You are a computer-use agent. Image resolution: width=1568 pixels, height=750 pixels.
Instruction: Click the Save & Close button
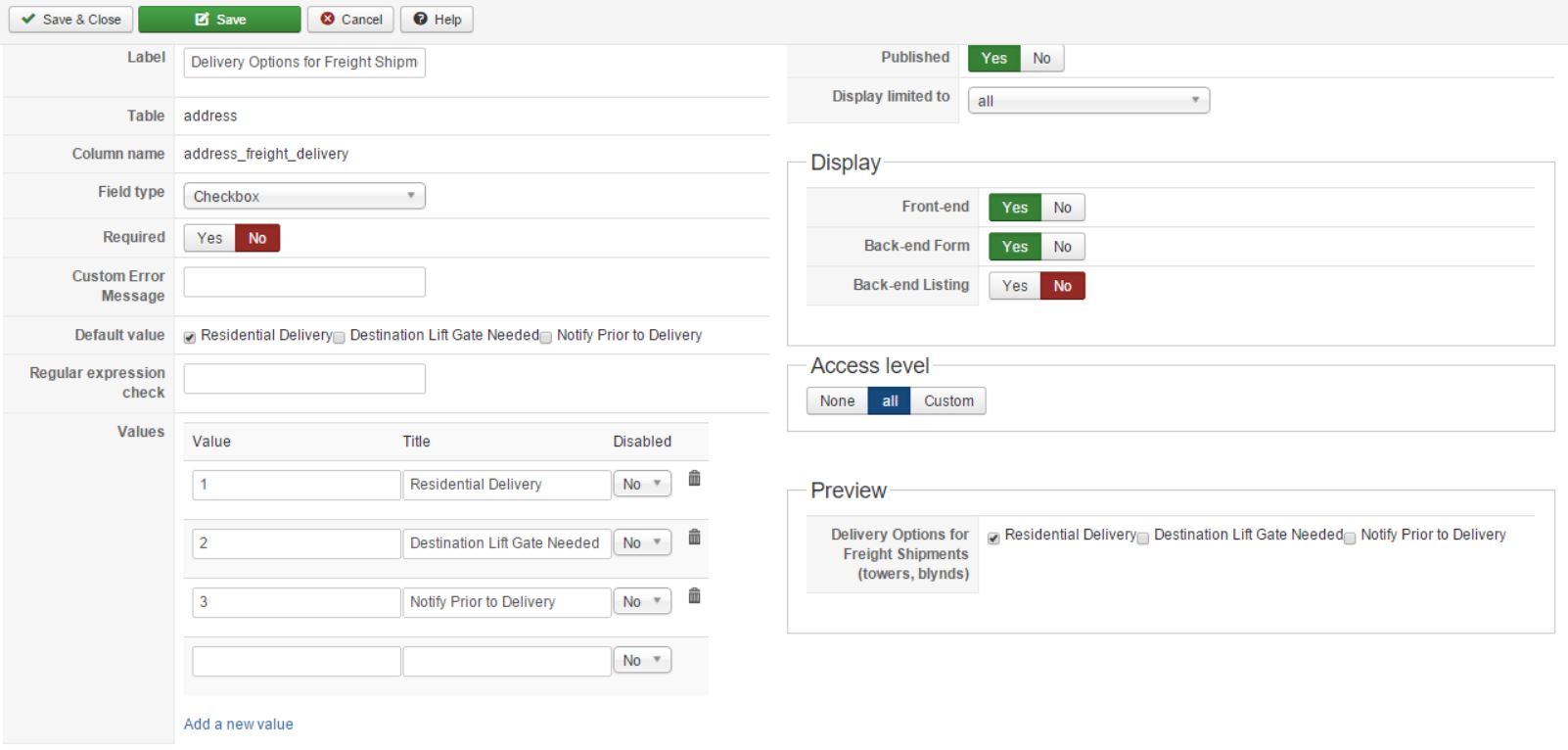point(70,20)
